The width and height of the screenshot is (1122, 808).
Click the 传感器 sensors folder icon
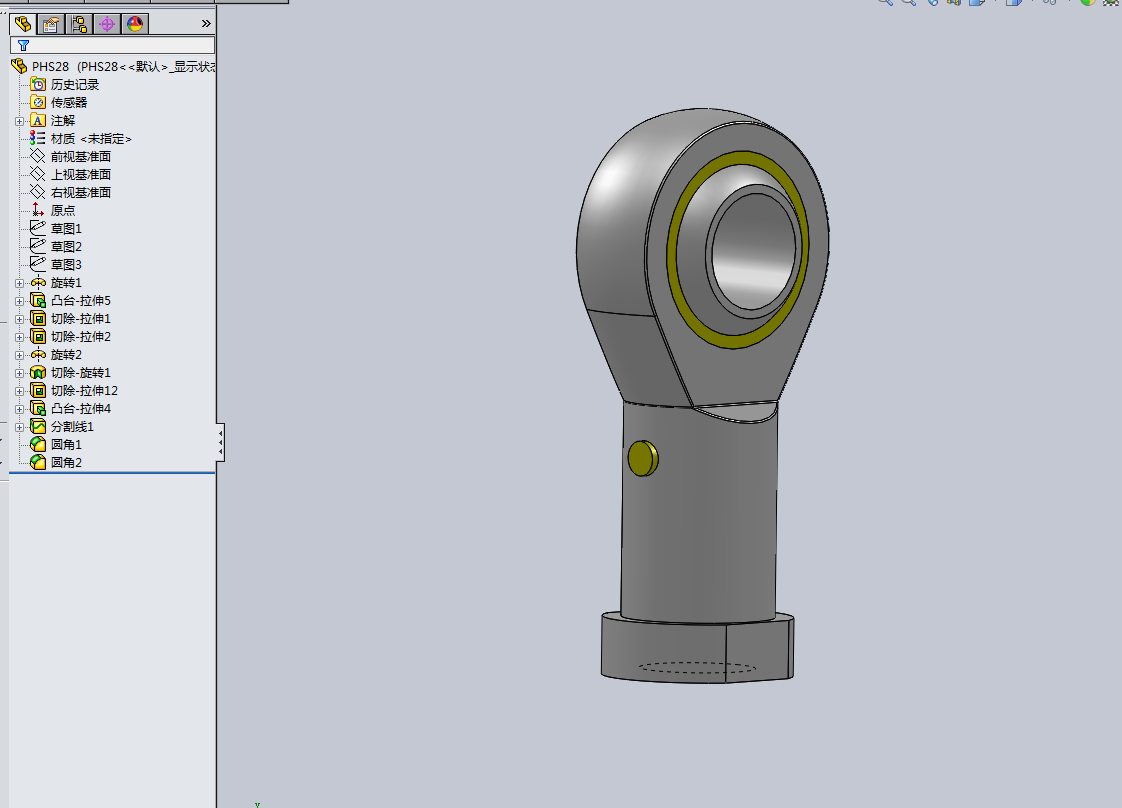pos(38,102)
